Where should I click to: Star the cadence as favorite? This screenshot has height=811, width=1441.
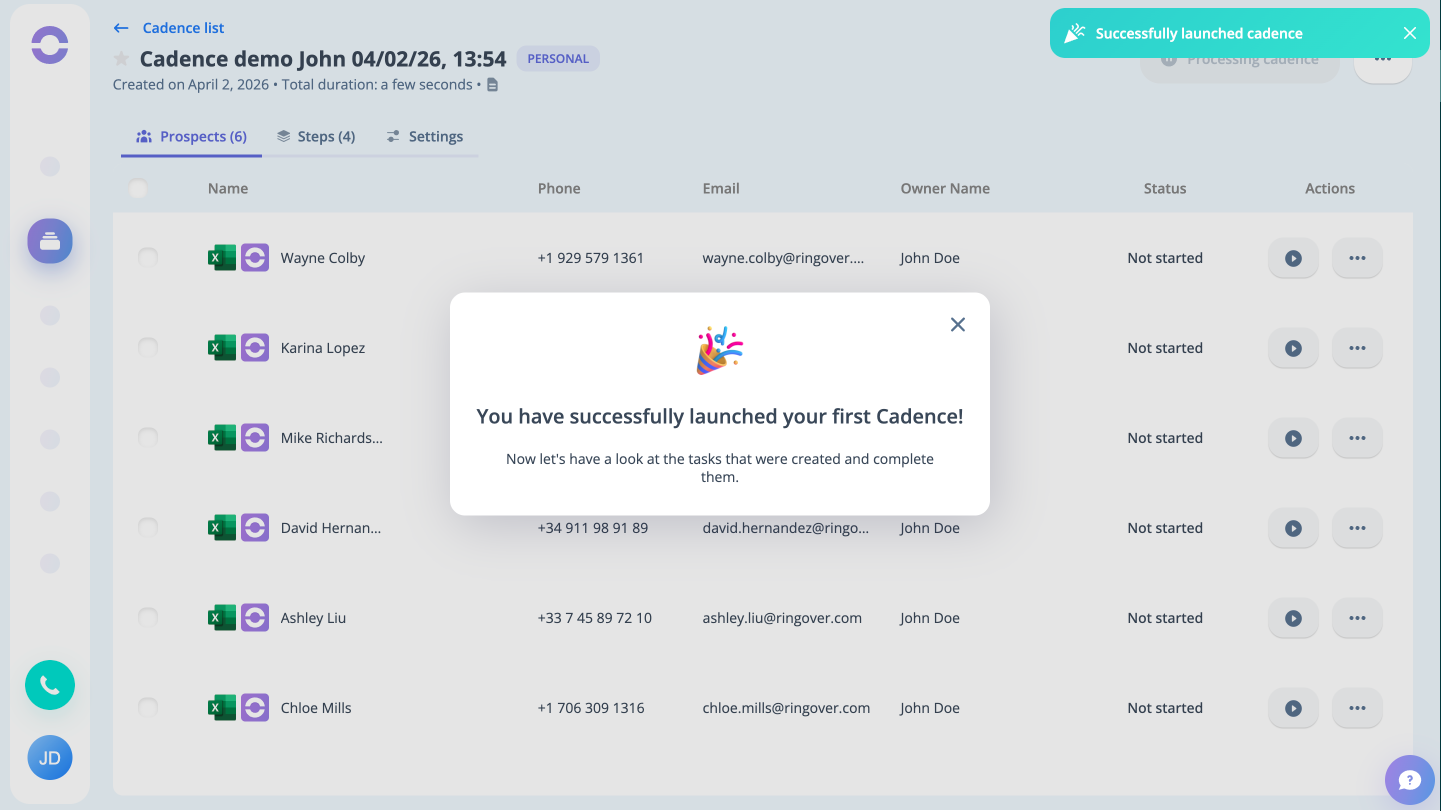122,59
